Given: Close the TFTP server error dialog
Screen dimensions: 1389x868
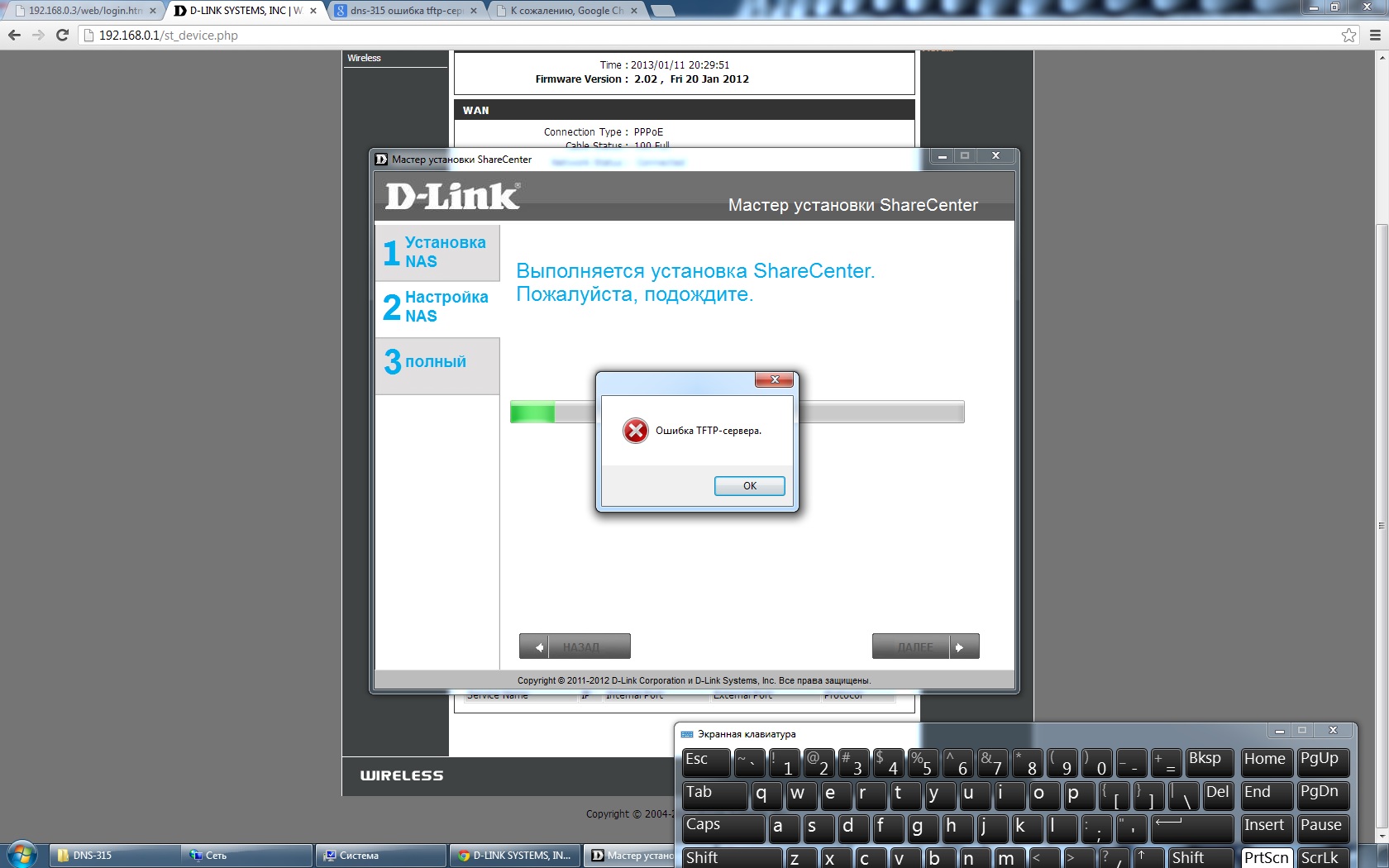Looking at the screenshot, I should pyautogui.click(x=775, y=379).
